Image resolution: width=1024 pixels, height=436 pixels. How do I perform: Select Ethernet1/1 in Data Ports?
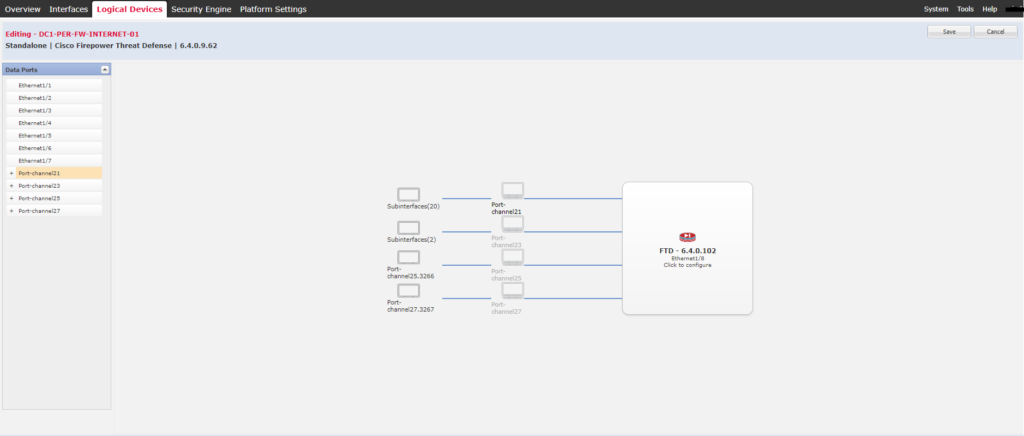coord(54,86)
